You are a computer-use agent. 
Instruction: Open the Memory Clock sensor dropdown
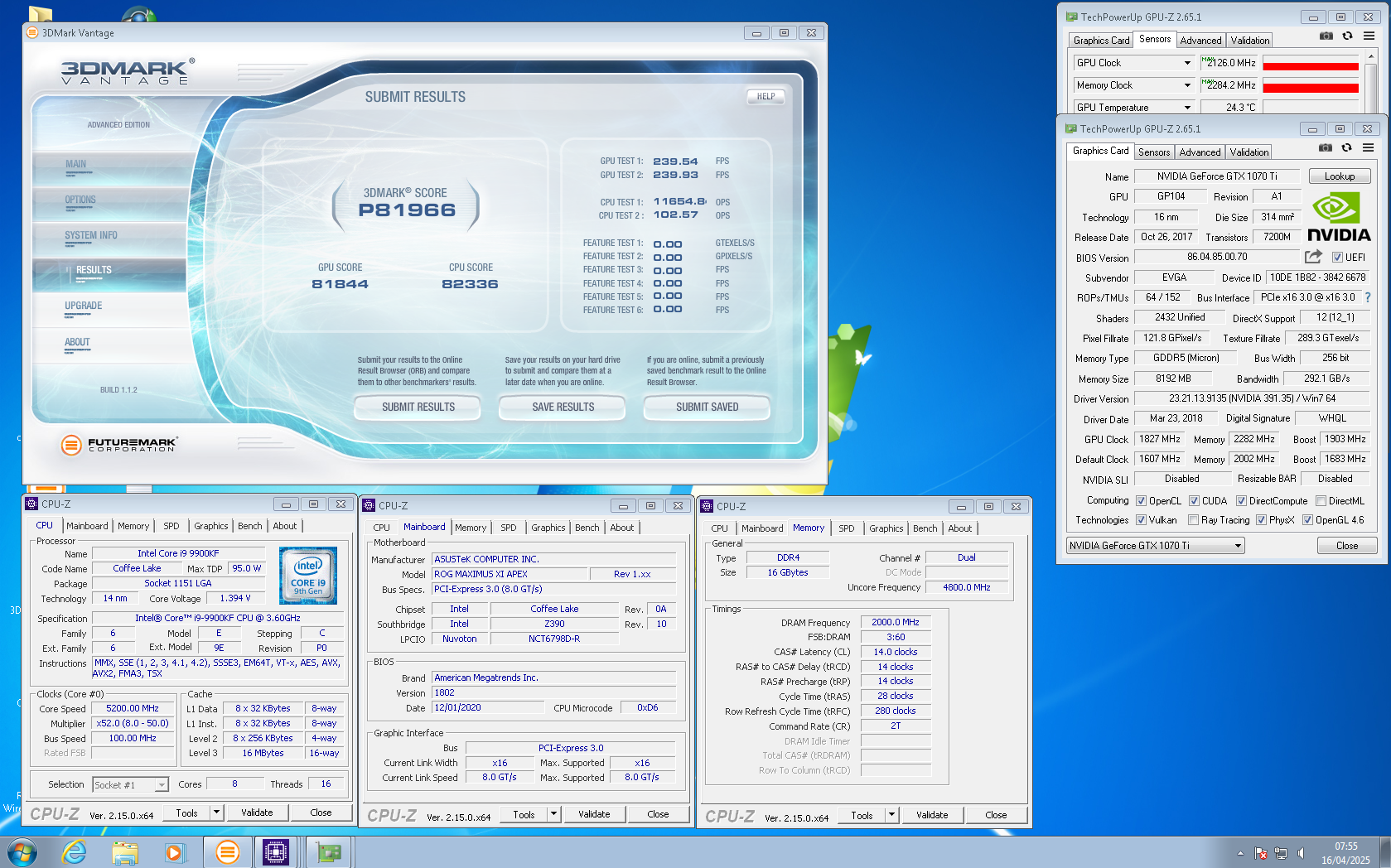(1133, 85)
